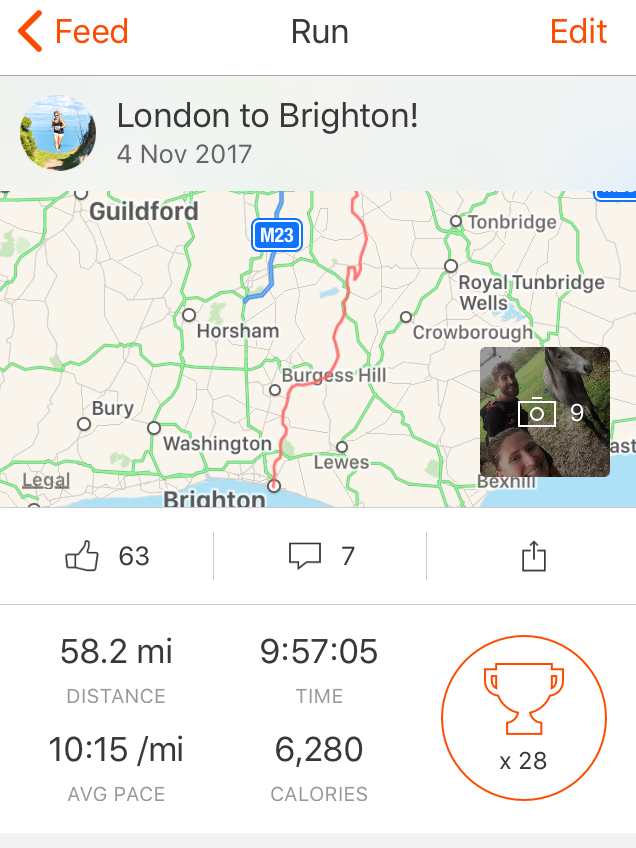Image resolution: width=636 pixels, height=848 pixels.
Task: Open the runner's profile avatar
Action: [58, 133]
